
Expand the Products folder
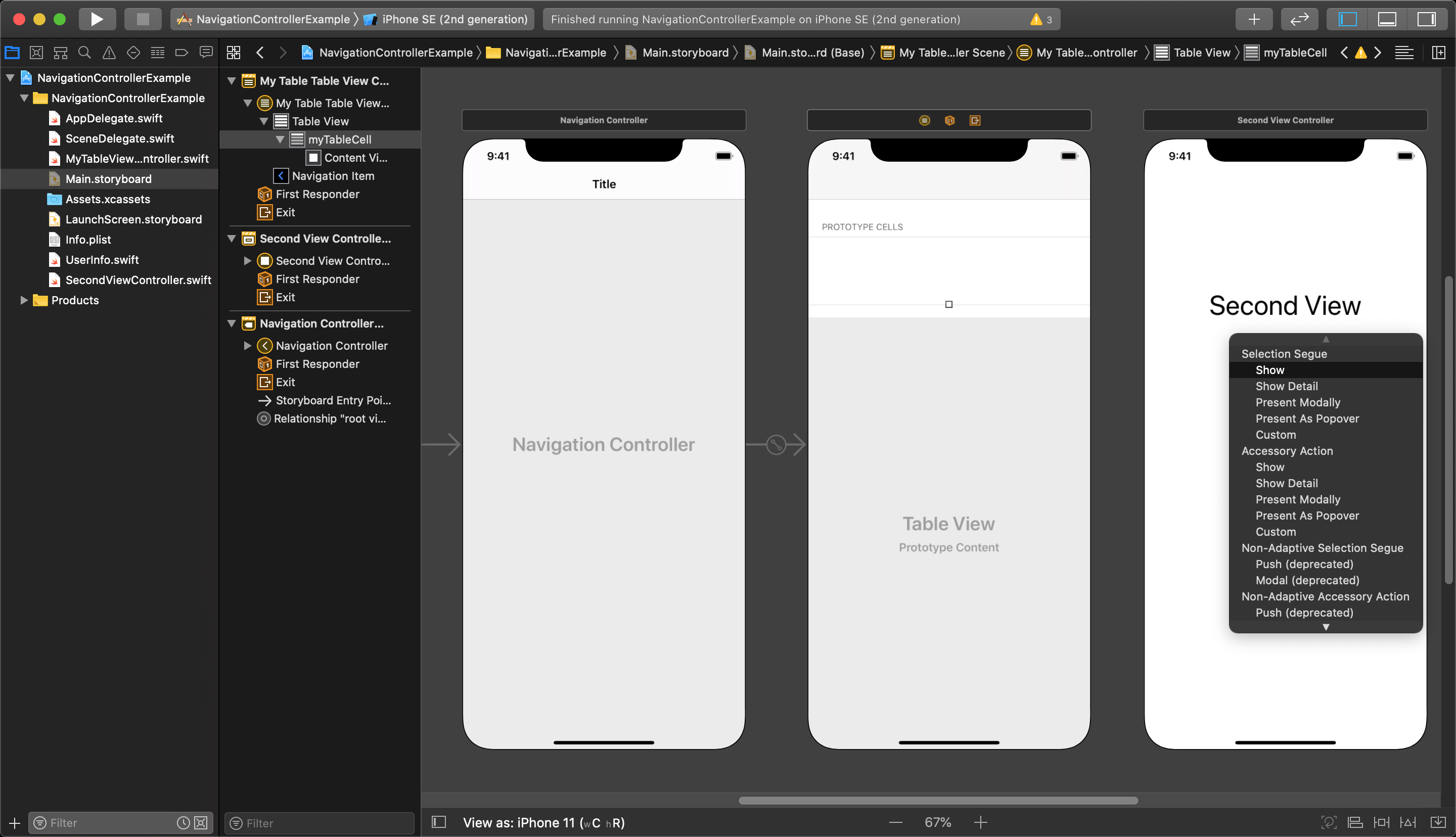(24, 300)
